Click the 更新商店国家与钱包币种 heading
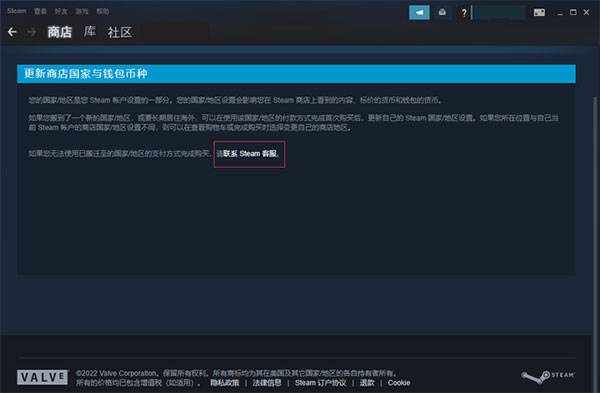Viewport: 600px width, 393px height. 86,73
